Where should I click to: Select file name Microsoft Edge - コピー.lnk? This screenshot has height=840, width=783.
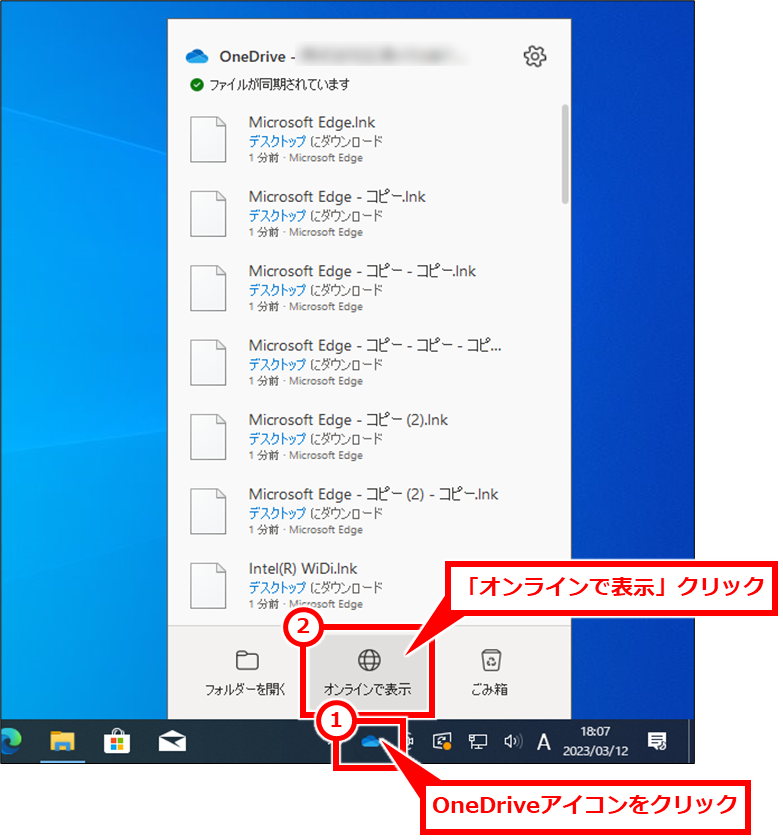coord(337,197)
